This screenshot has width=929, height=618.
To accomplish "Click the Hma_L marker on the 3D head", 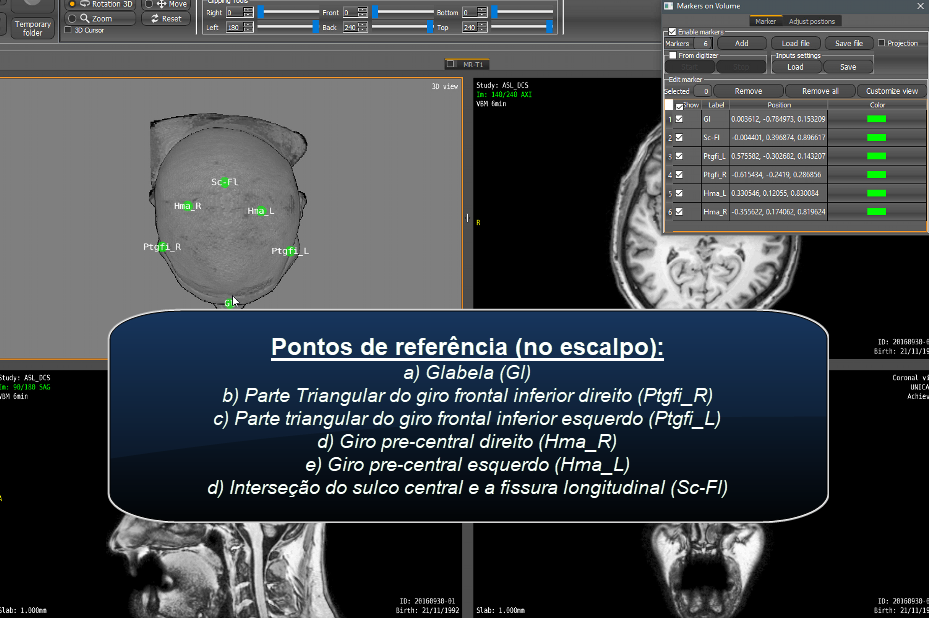I will click(261, 211).
